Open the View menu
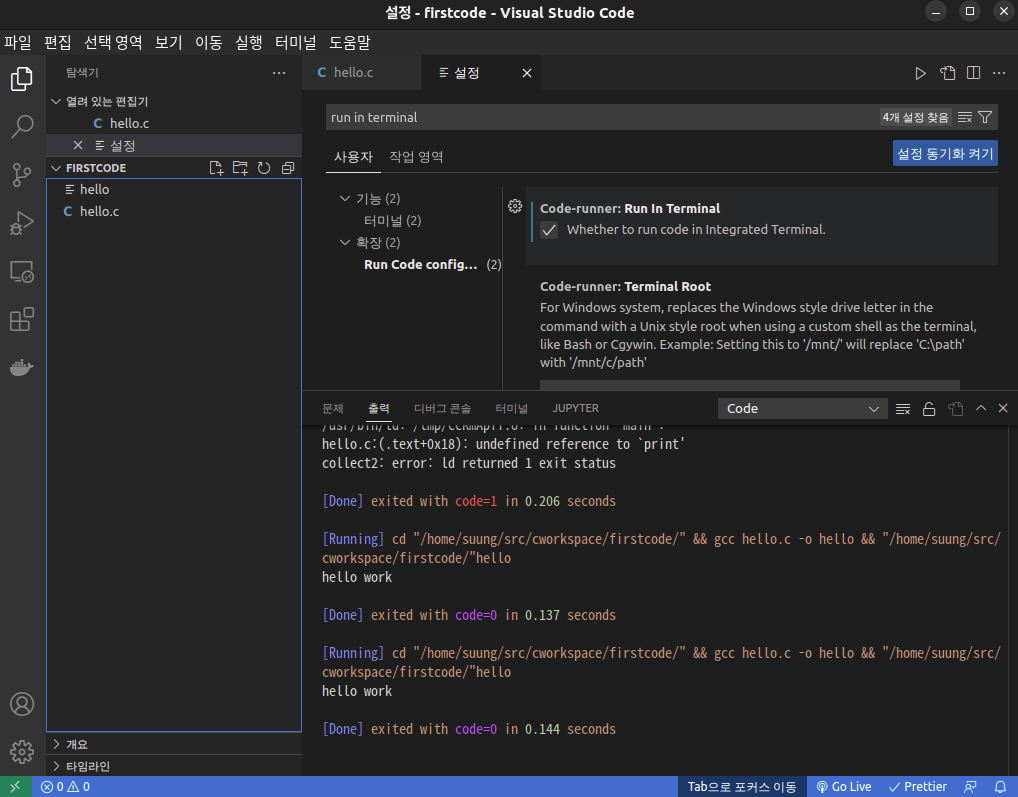 pyautogui.click(x=168, y=43)
